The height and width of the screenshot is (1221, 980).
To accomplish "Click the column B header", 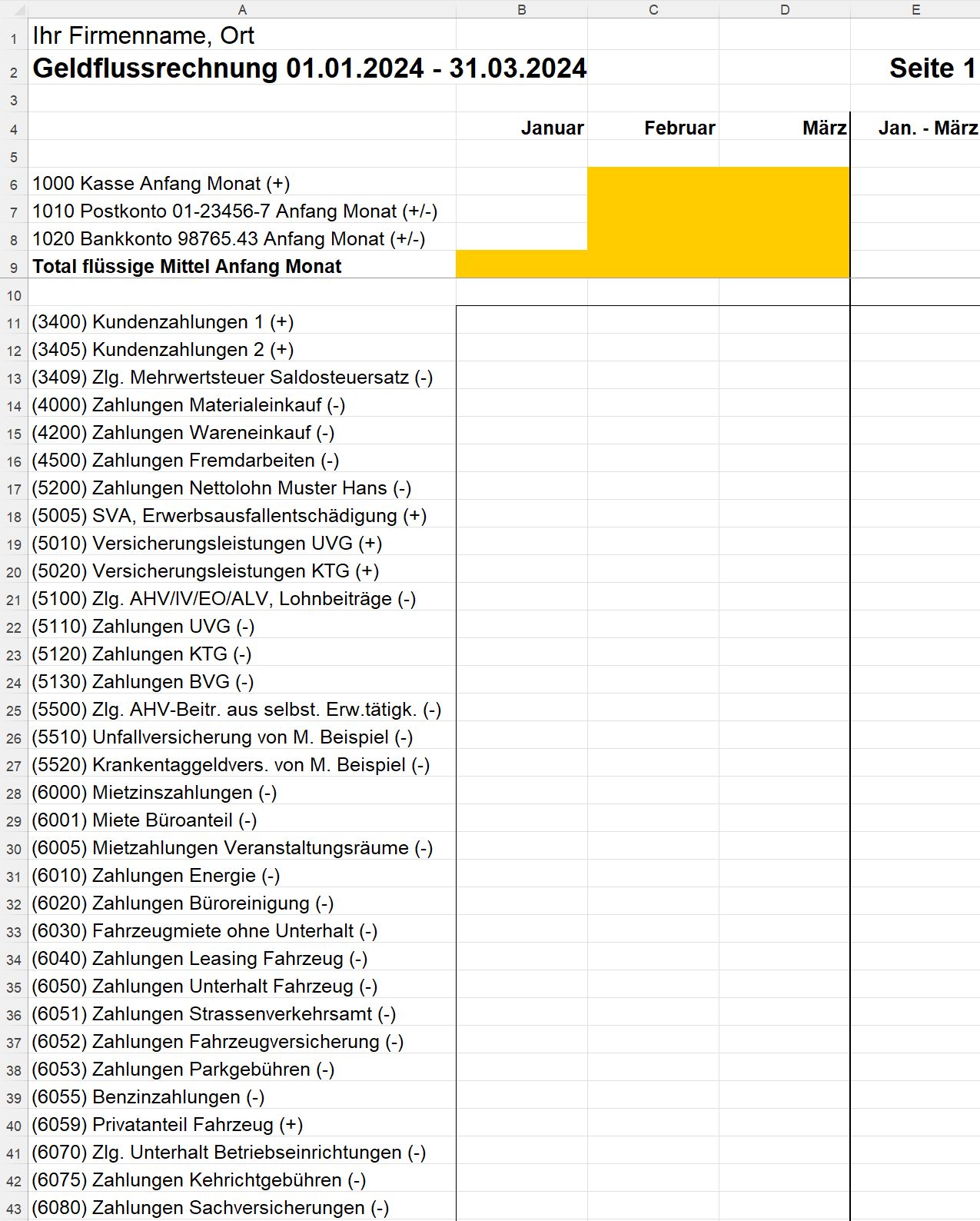I will coord(522,9).
